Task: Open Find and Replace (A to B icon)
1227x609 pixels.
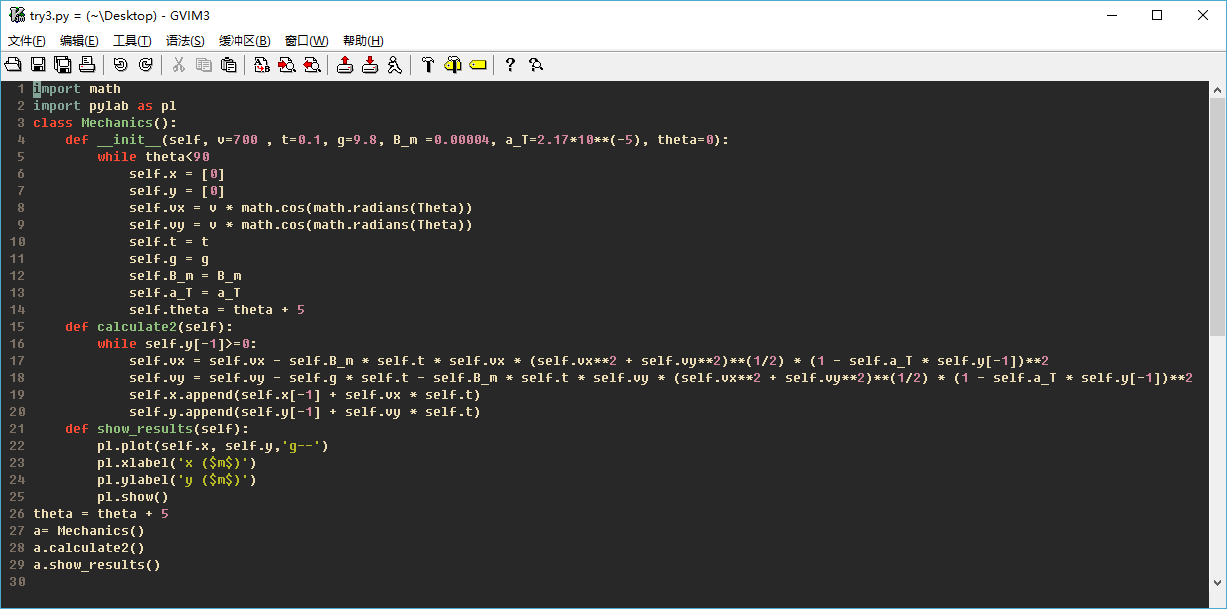Action: (x=262, y=65)
